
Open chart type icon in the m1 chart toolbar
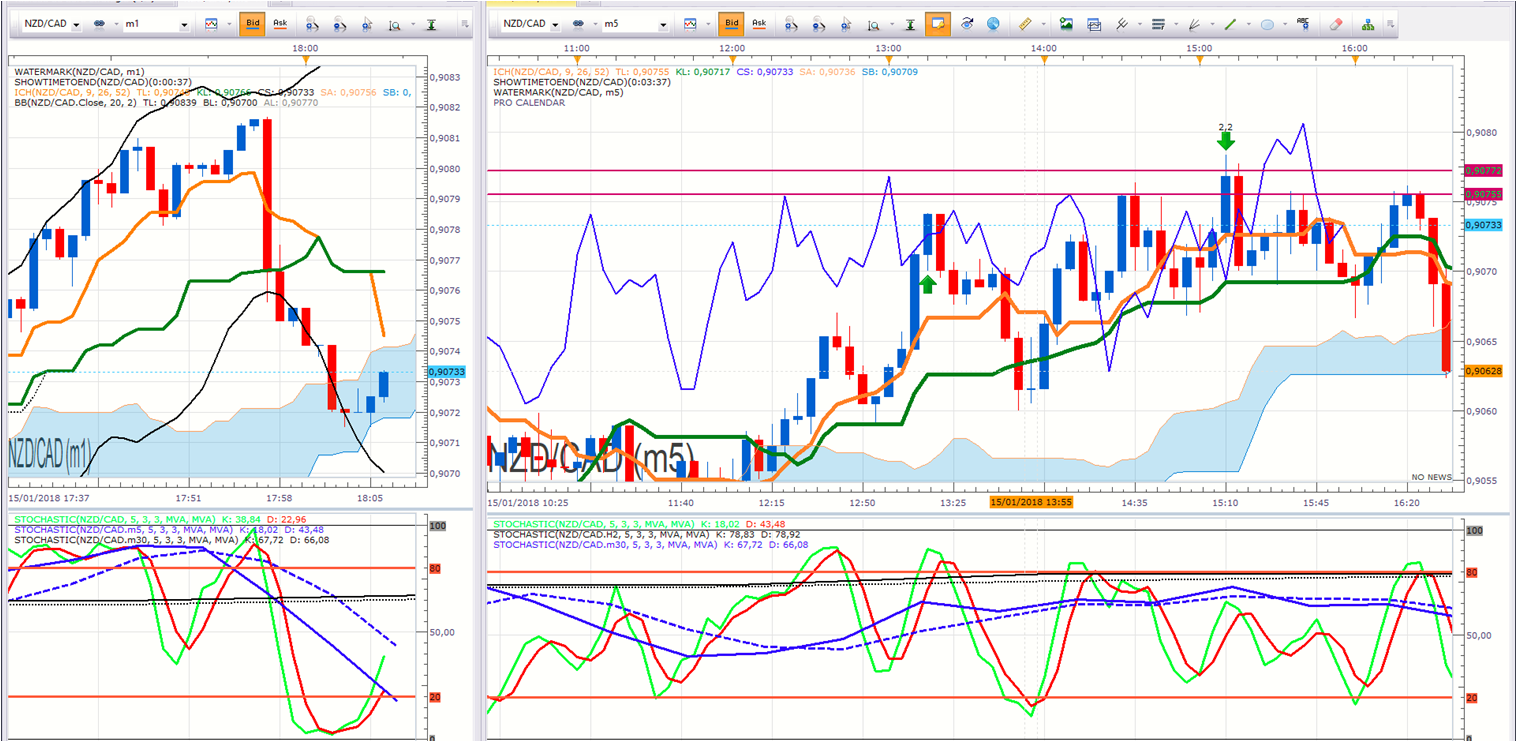(210, 23)
